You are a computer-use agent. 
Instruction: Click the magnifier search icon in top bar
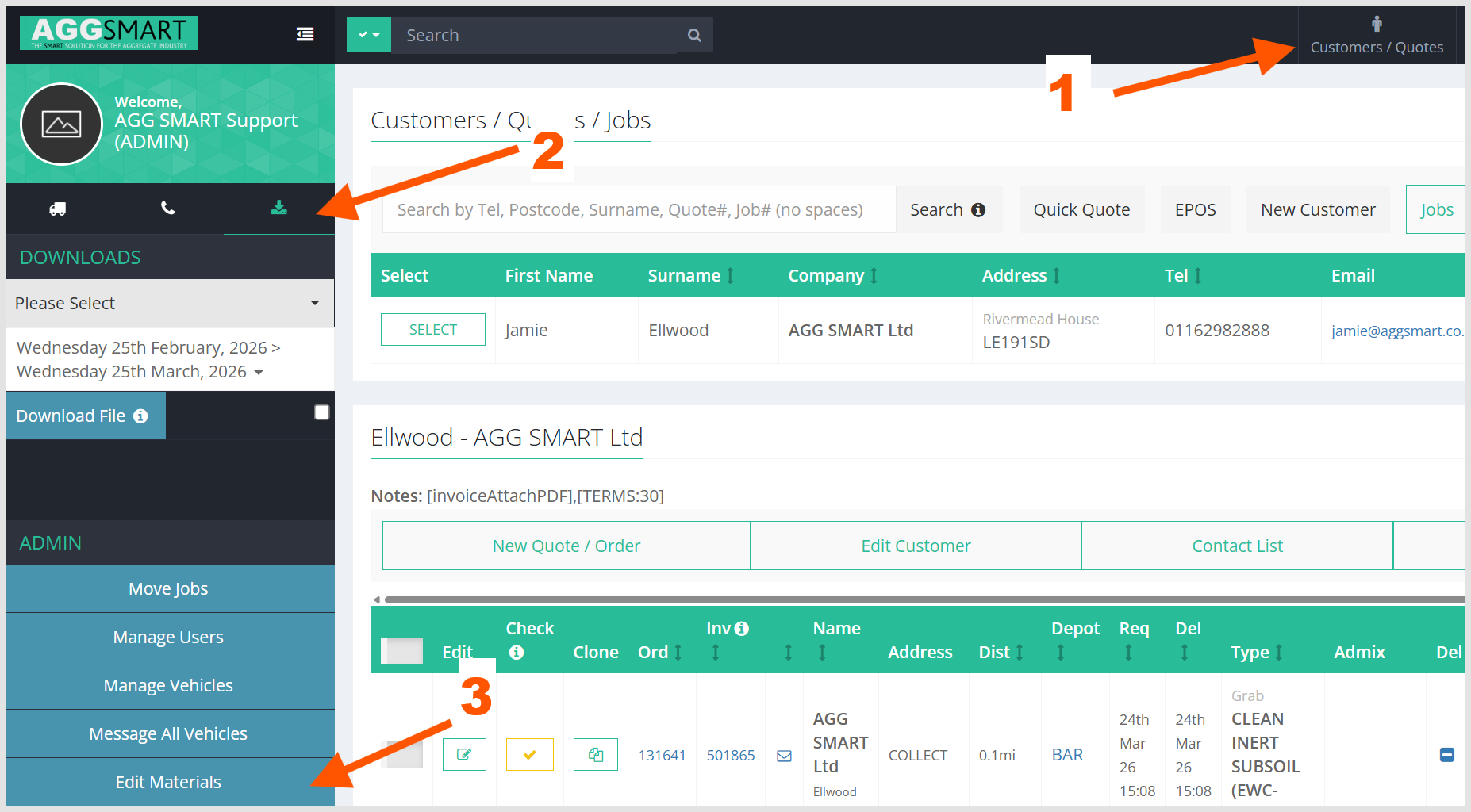pyautogui.click(x=694, y=35)
